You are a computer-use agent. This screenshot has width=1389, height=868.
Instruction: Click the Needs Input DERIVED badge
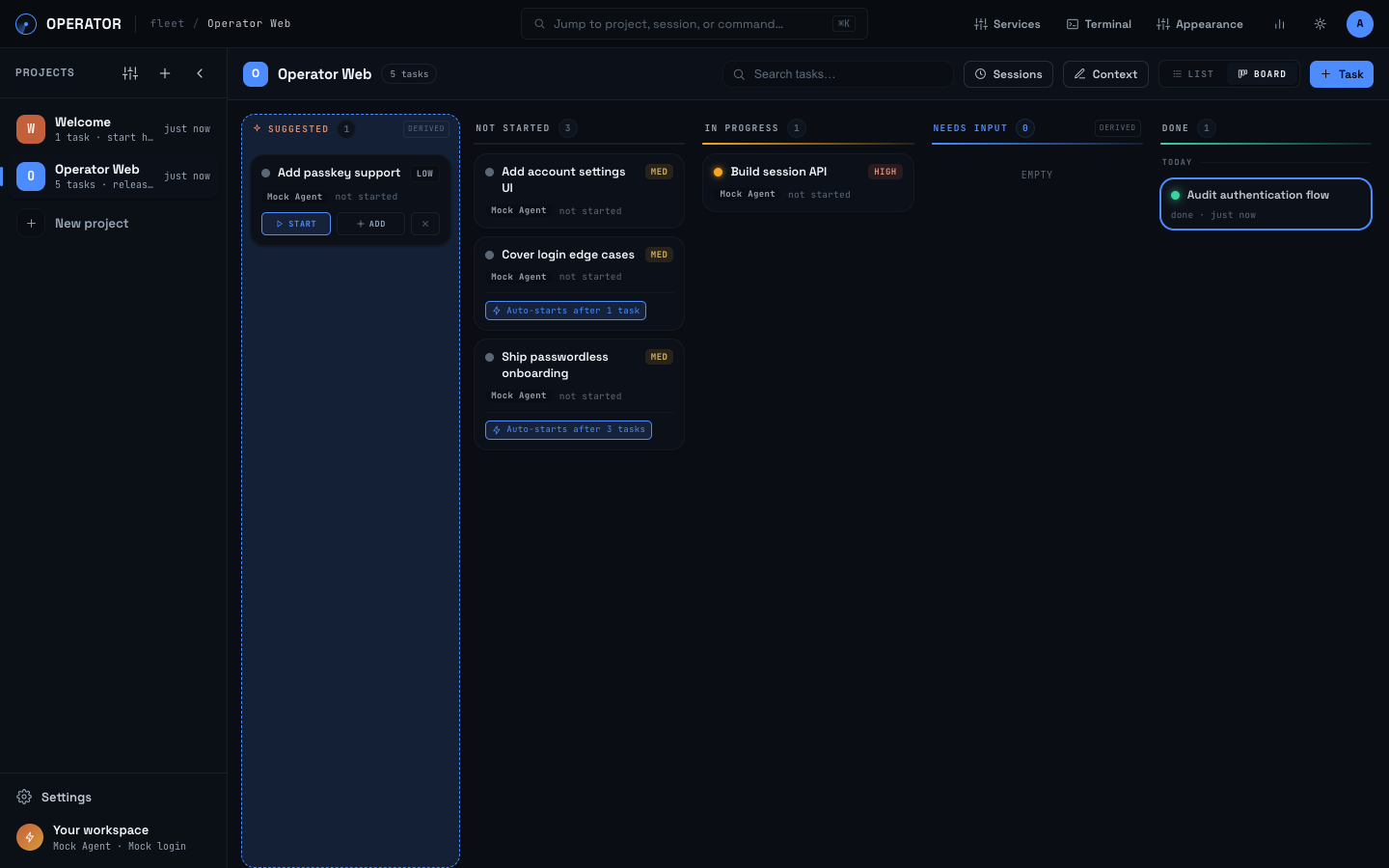1118,127
